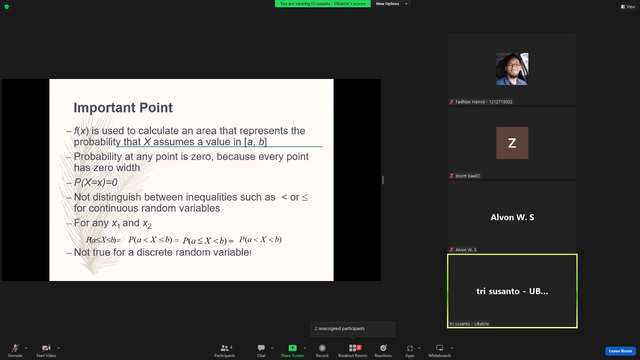Viewport: 640px width, 360px height.
Task: Click the 'Important Point' slide title
Action: pos(123,108)
